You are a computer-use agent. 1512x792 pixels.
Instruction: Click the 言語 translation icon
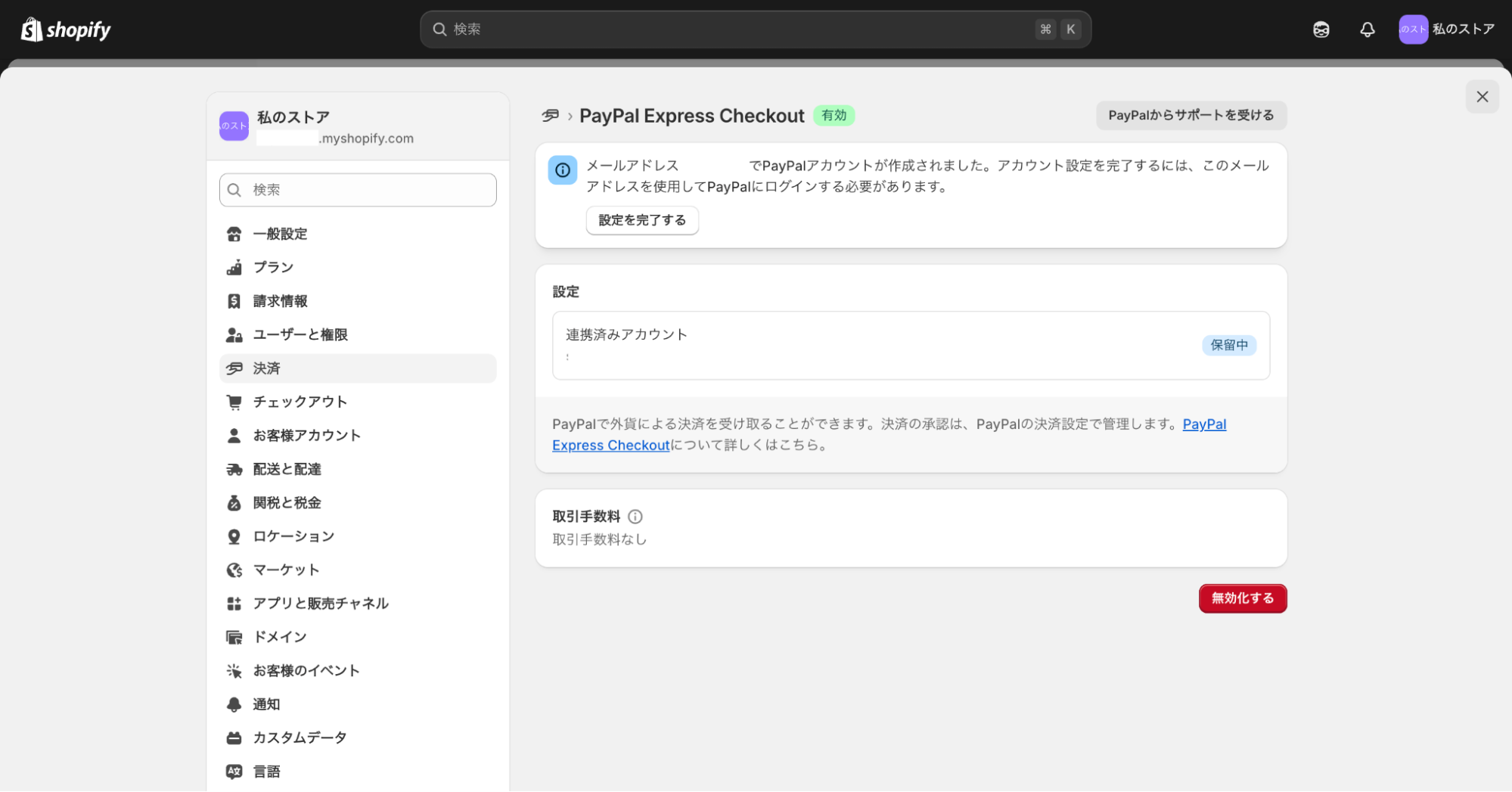[x=234, y=771]
